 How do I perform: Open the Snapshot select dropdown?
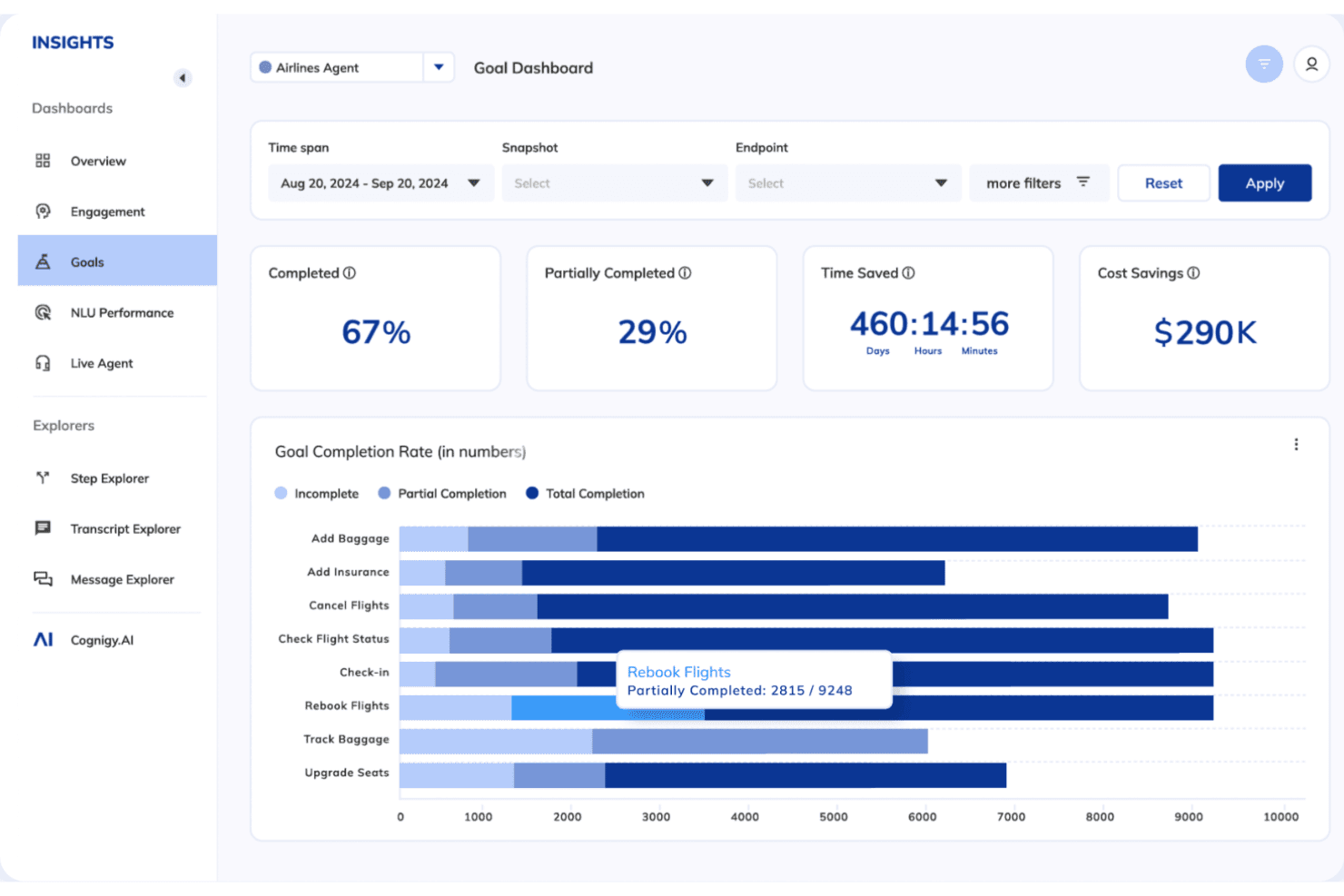[x=614, y=183]
